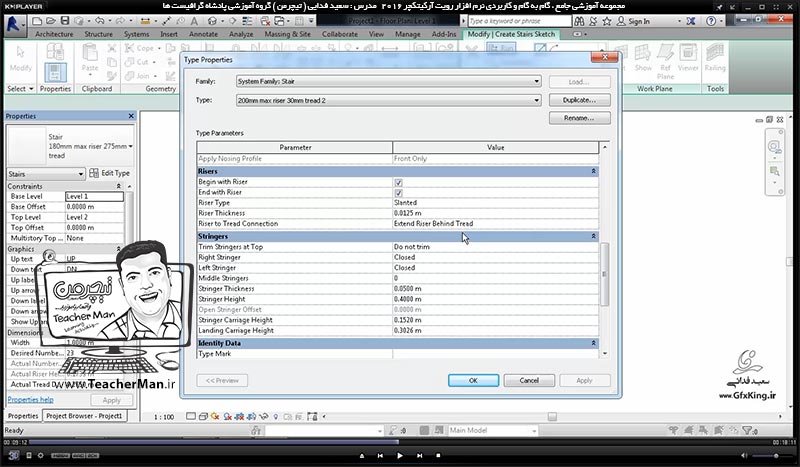Collapse the Identity Data group
Screen dimensions: 800x467
coord(593,343)
